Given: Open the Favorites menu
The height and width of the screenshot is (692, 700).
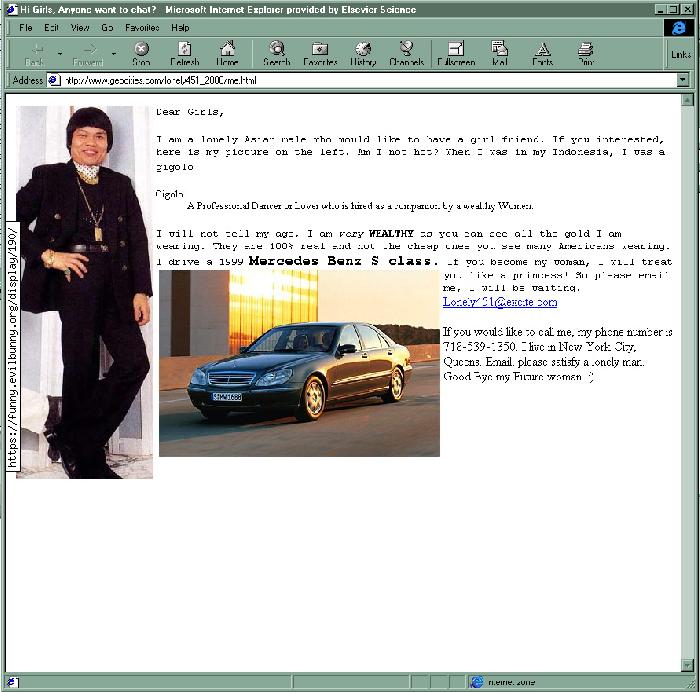Looking at the screenshot, I should tap(142, 28).
